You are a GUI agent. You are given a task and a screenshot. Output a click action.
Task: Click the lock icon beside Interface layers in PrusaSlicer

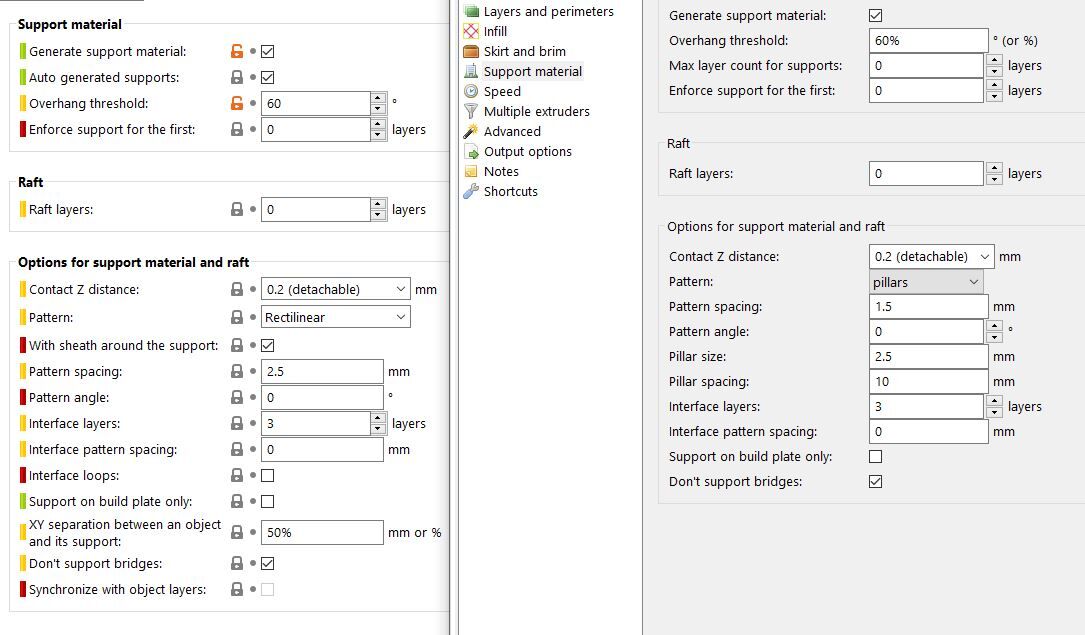coord(237,423)
